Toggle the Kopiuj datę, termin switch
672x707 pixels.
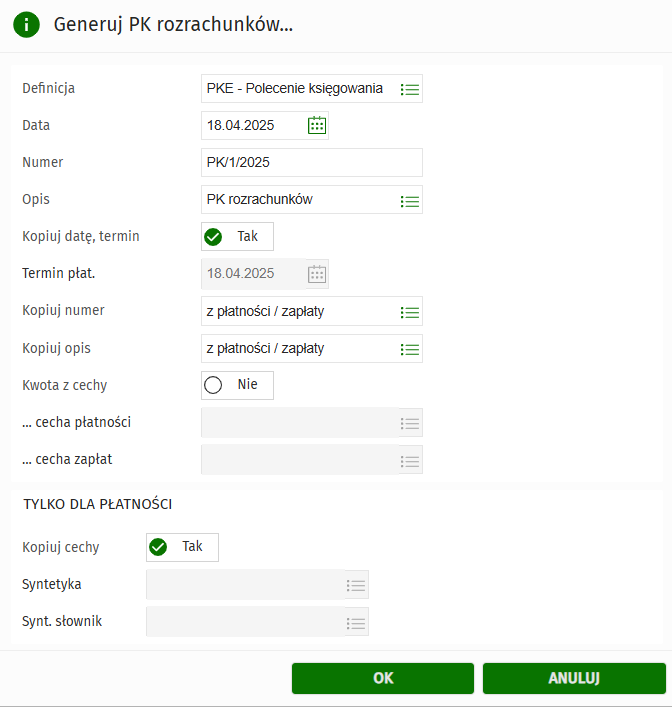237,237
